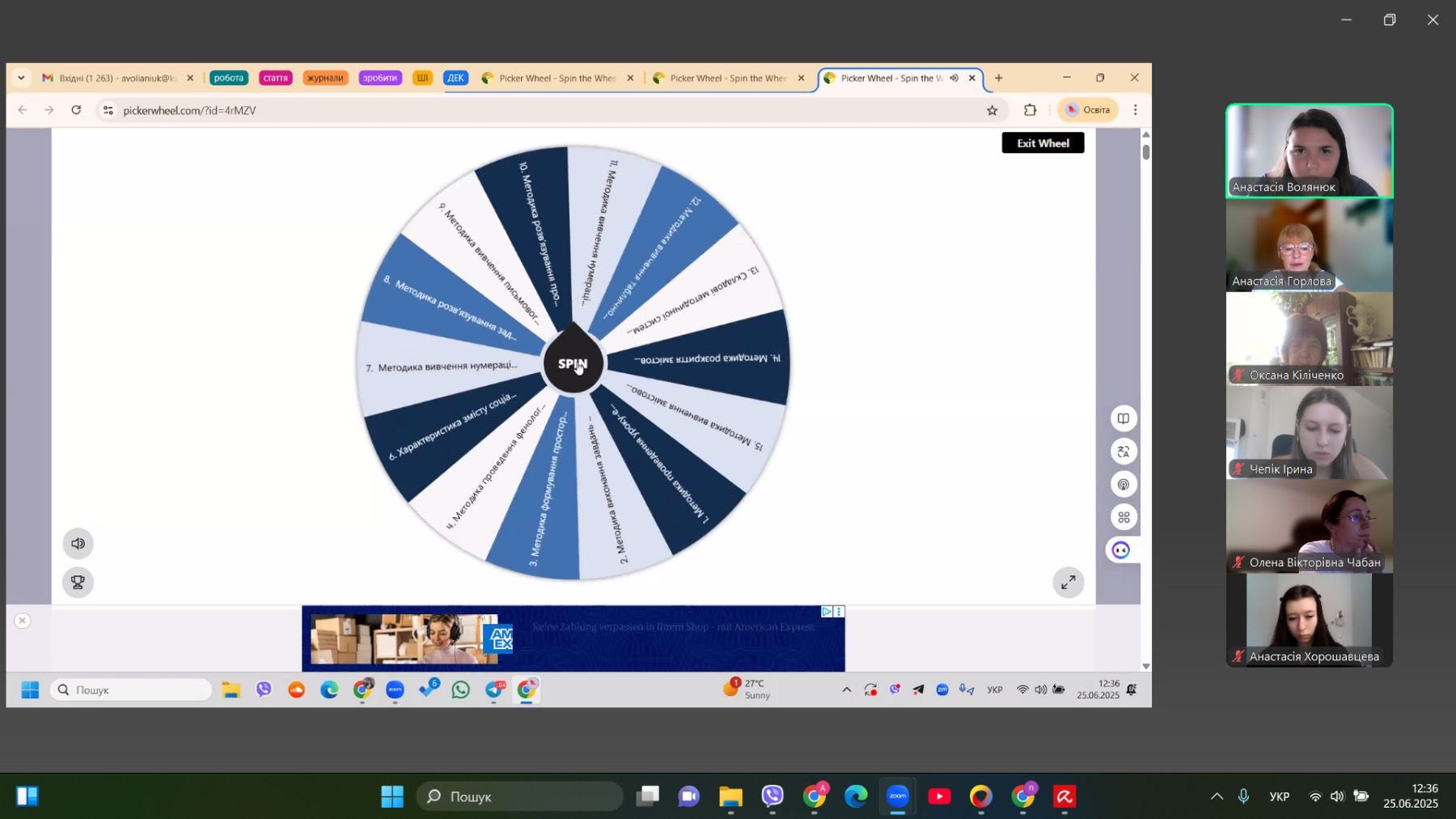Image resolution: width=1456 pixels, height=819 pixels.
Task: Open reading mode book icon in sidebar
Action: 1124,418
